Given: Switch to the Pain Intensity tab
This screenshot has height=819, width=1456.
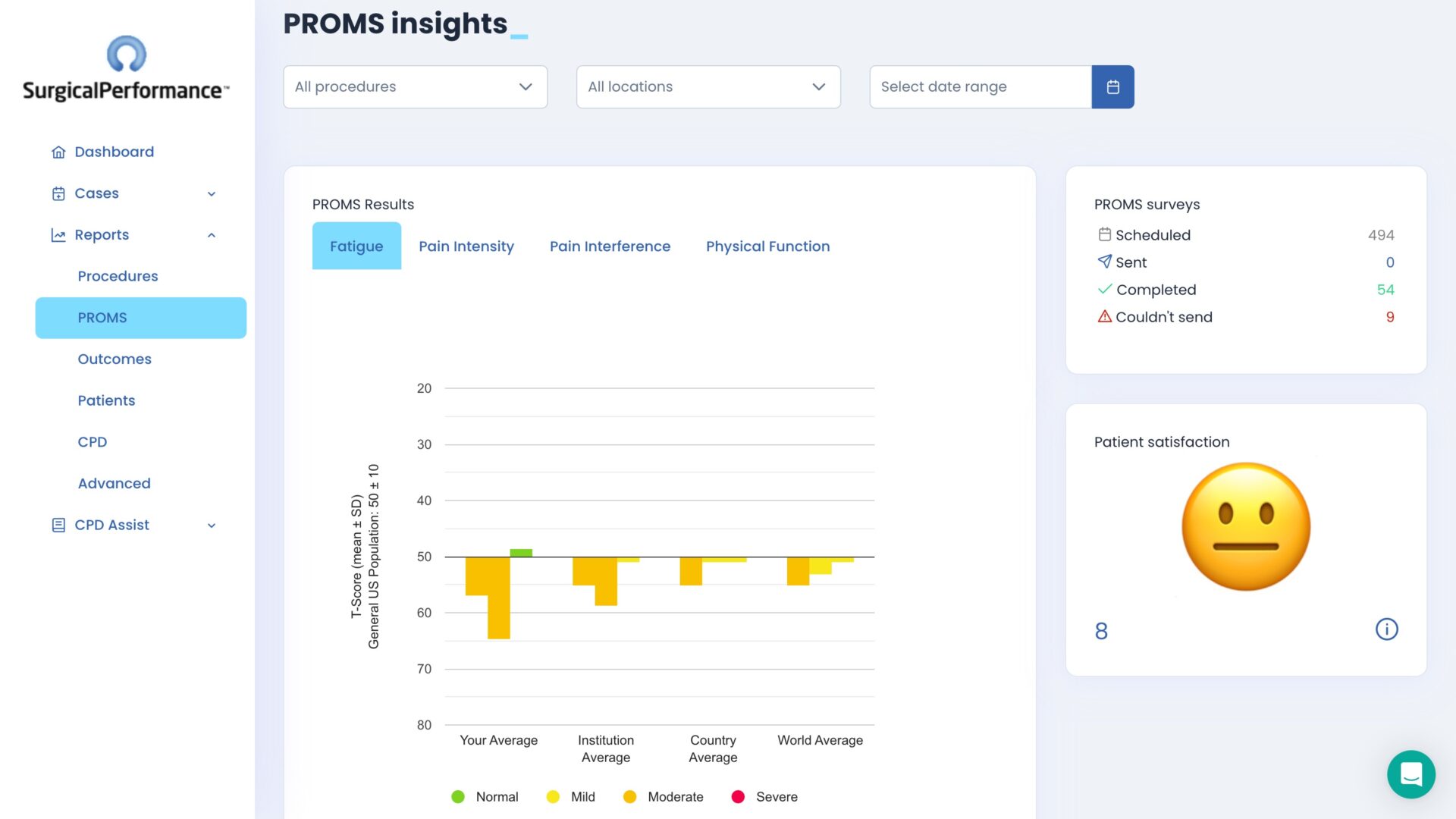Looking at the screenshot, I should [x=466, y=246].
